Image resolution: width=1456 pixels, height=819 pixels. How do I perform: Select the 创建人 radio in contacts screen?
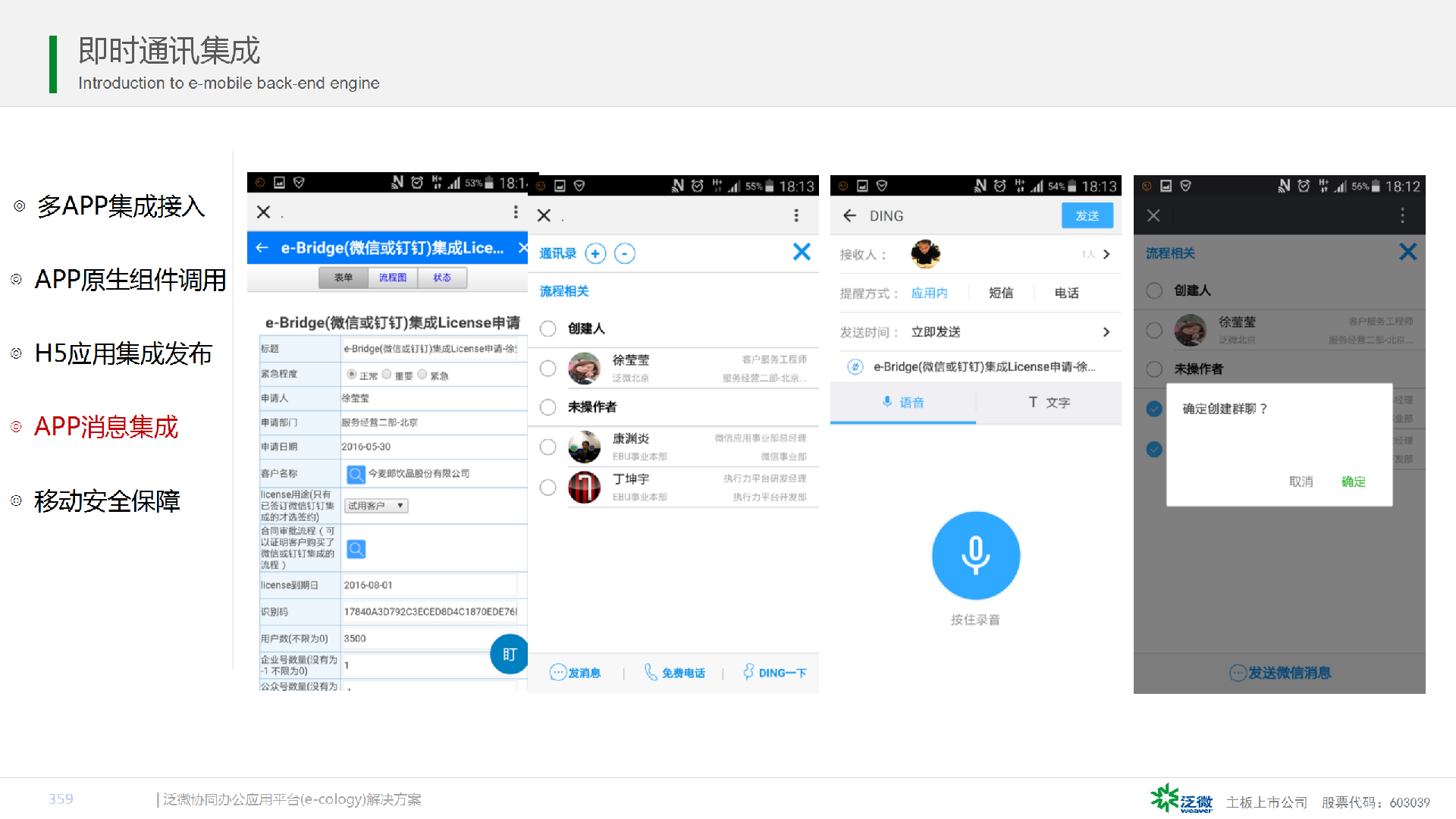[548, 328]
